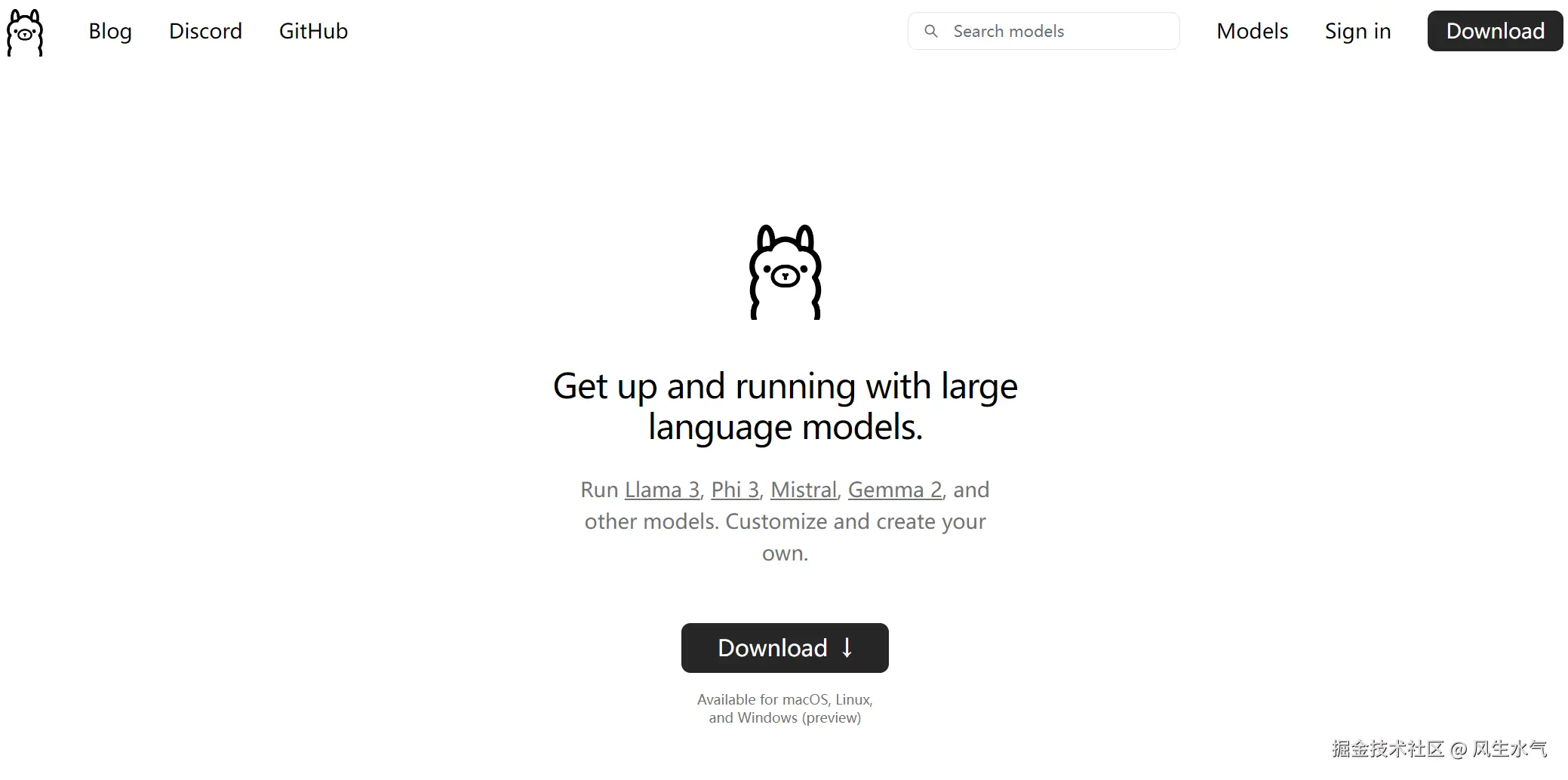The width and height of the screenshot is (1568, 780).
Task: Click the large llama mascot illustration
Action: tap(785, 272)
